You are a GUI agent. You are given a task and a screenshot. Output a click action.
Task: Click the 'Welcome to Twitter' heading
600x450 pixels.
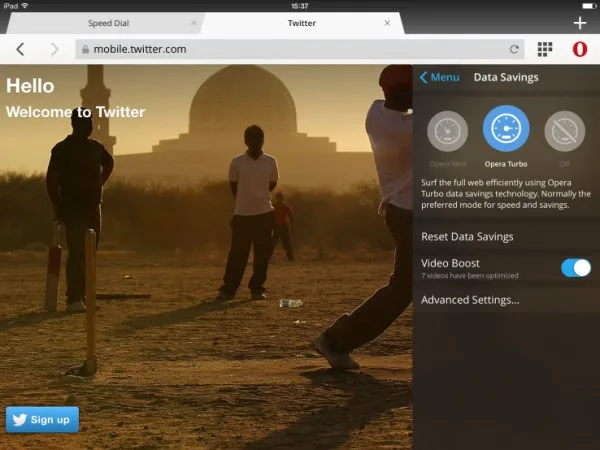[76, 112]
